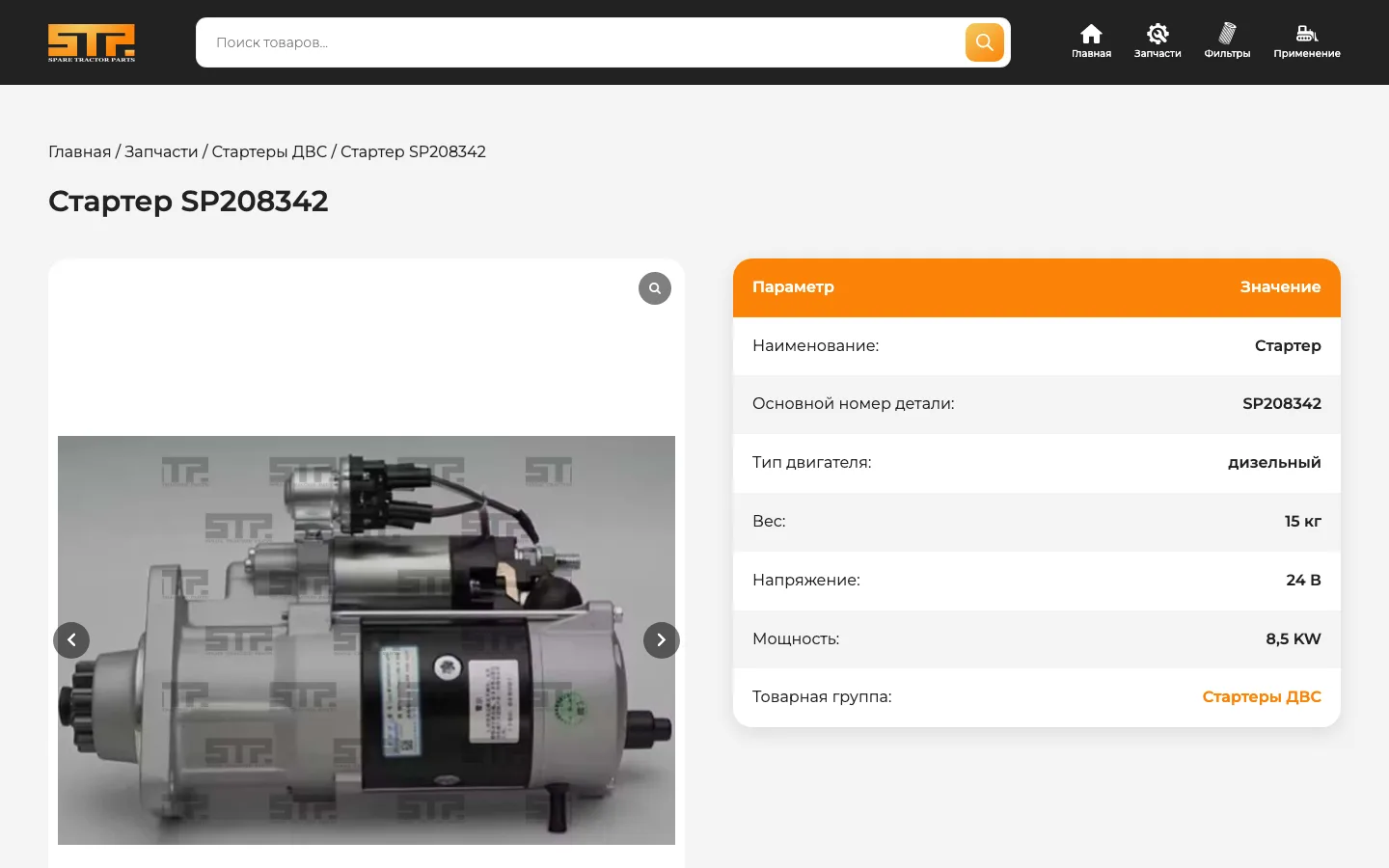Click the Напряжение row label

tap(806, 580)
